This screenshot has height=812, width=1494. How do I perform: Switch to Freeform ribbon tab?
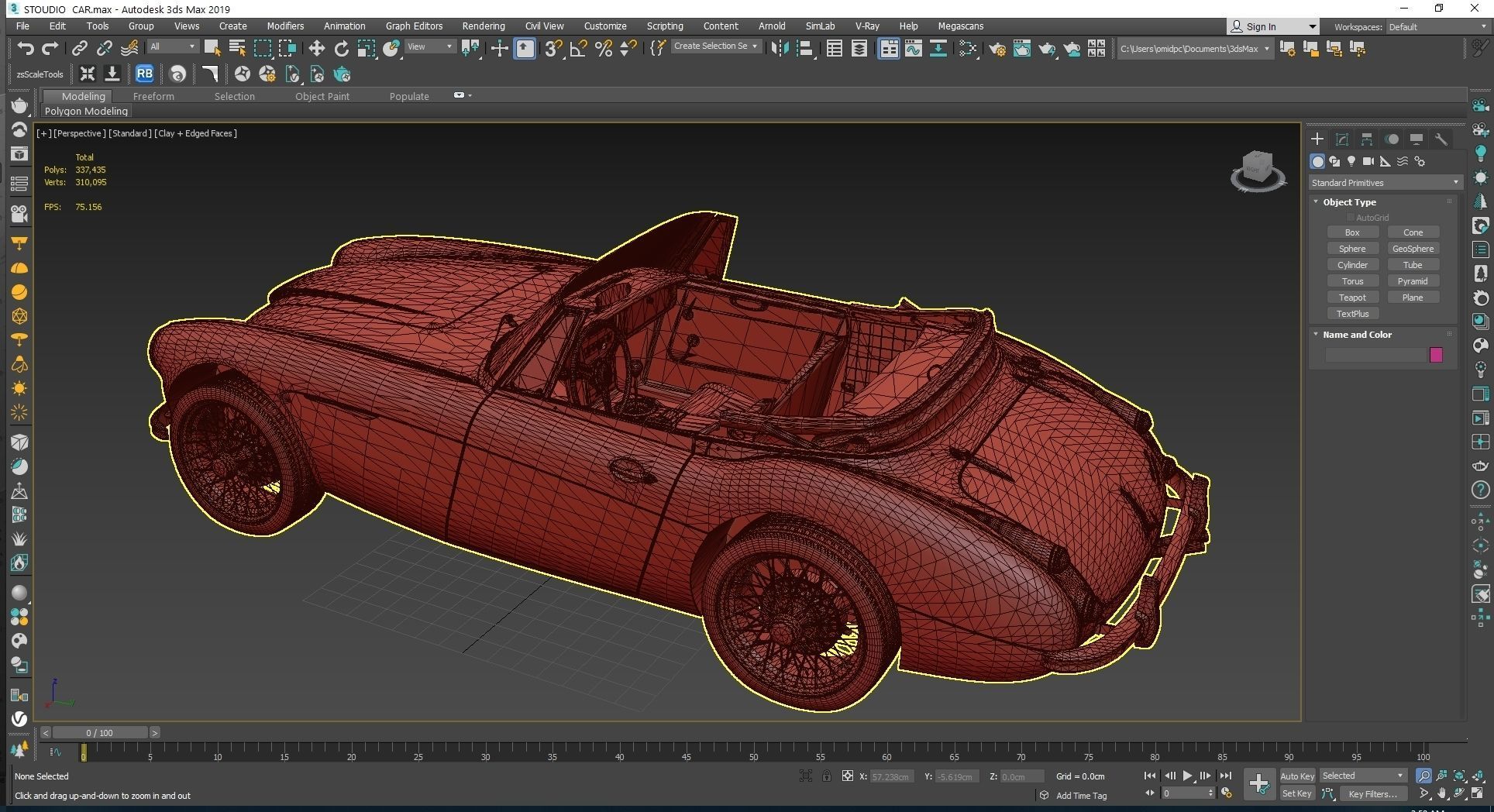[x=153, y=96]
